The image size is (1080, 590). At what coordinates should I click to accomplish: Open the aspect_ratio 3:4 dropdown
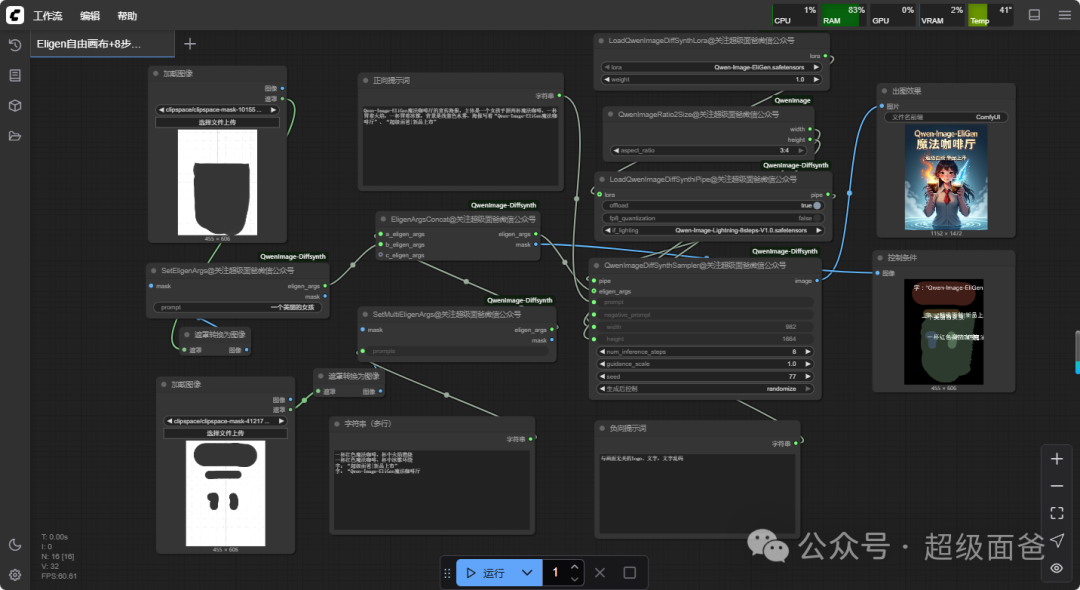point(709,150)
